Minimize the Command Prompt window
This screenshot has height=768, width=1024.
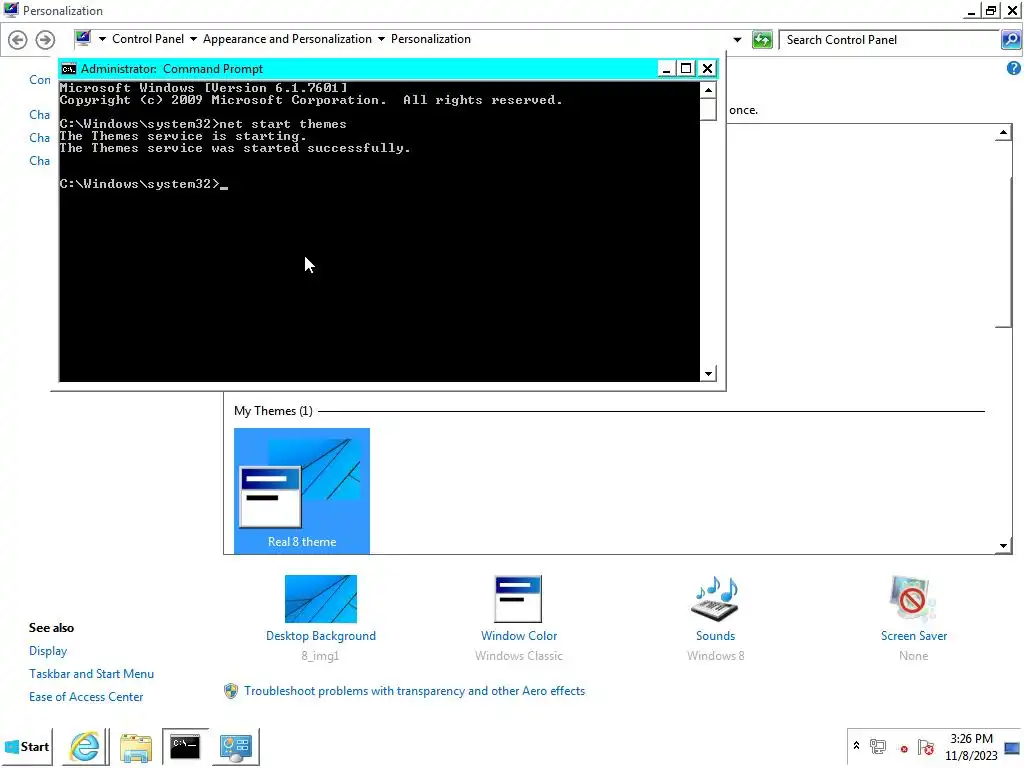point(666,69)
